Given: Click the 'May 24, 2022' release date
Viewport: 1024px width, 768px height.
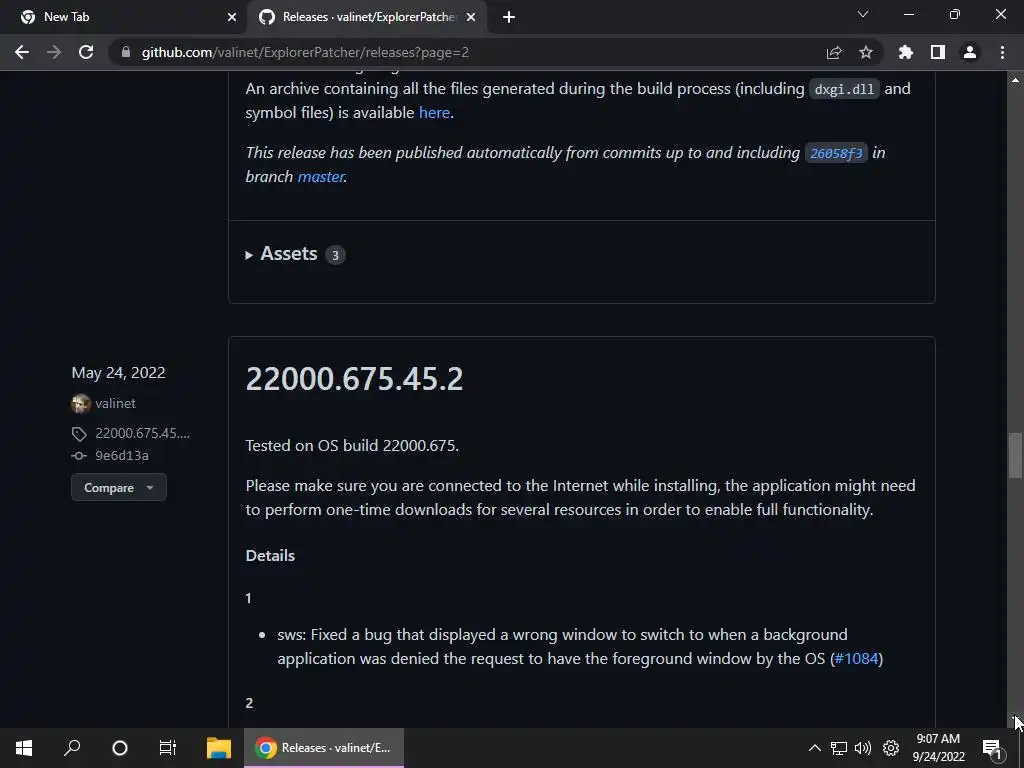Looking at the screenshot, I should tap(118, 373).
